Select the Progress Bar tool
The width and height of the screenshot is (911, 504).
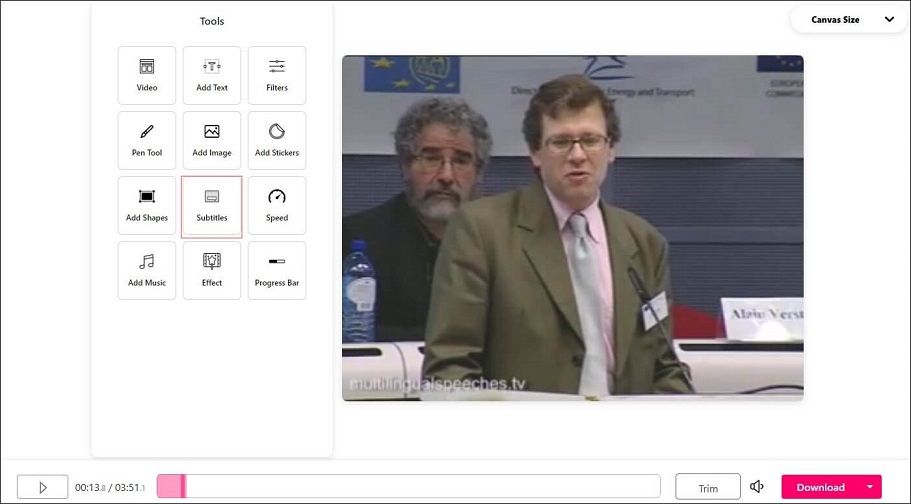tap(277, 271)
